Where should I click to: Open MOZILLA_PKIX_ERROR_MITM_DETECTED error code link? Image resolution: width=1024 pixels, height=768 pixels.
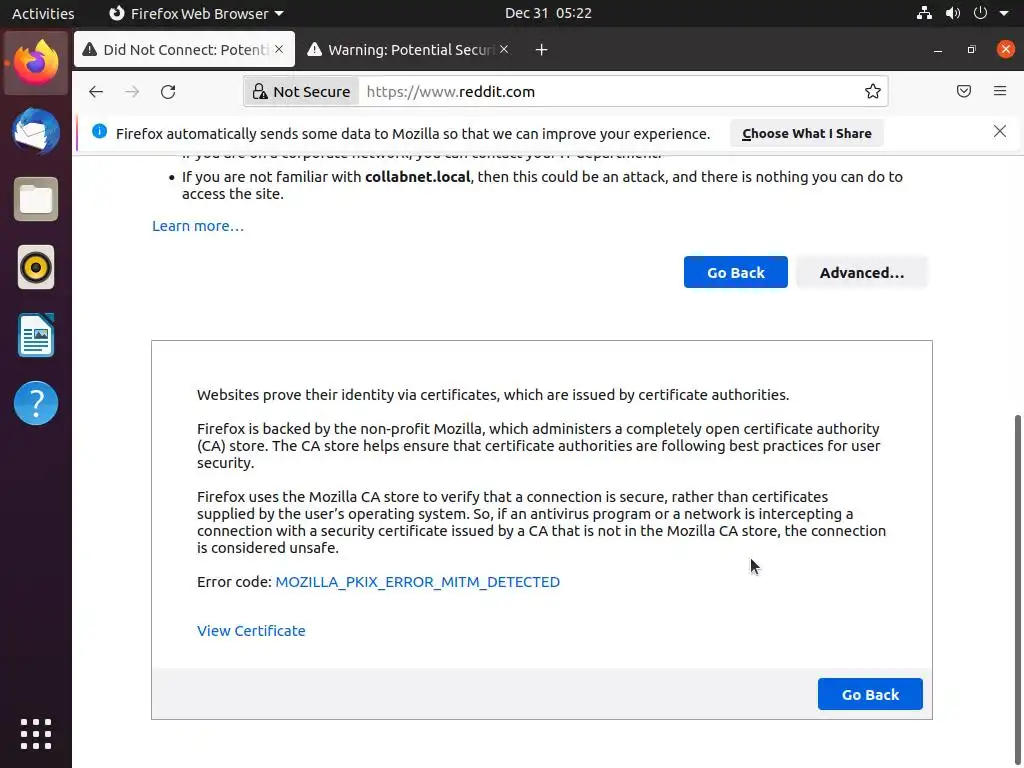click(x=417, y=582)
